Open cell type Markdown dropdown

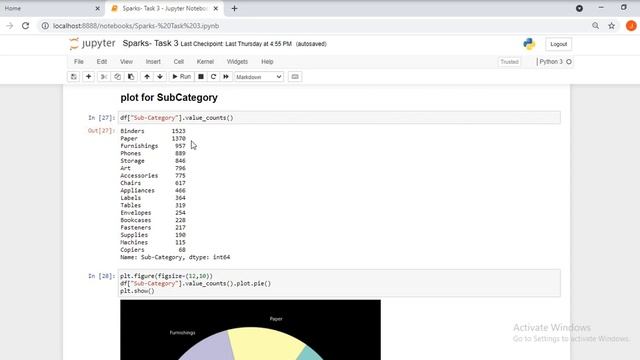259,77
